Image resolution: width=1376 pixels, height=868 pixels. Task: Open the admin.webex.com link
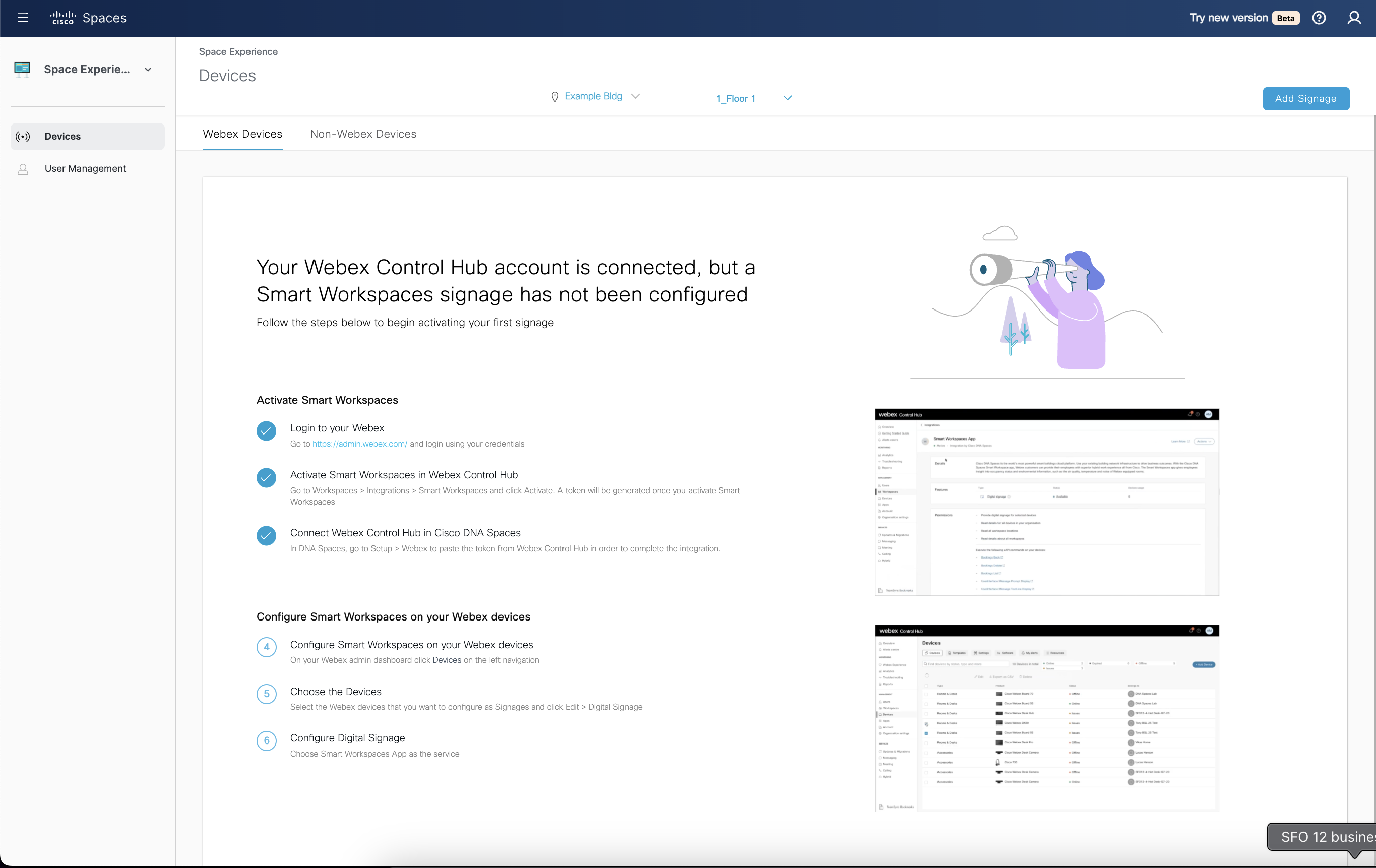[359, 444]
